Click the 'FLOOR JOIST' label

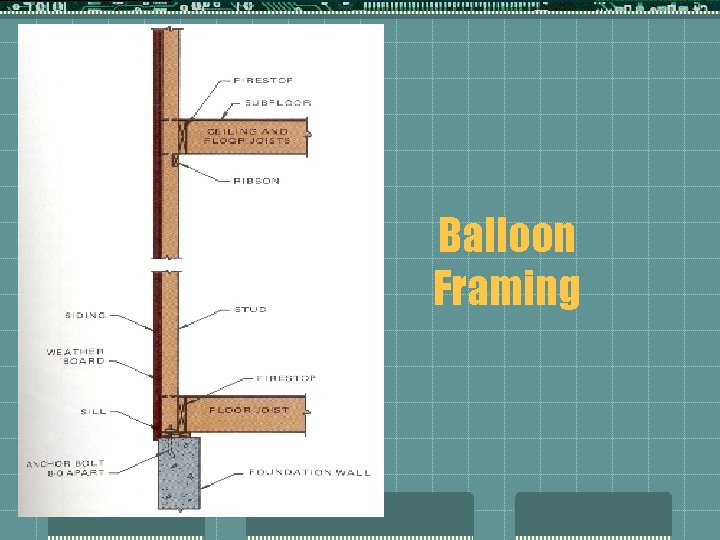pyautogui.click(x=249, y=410)
